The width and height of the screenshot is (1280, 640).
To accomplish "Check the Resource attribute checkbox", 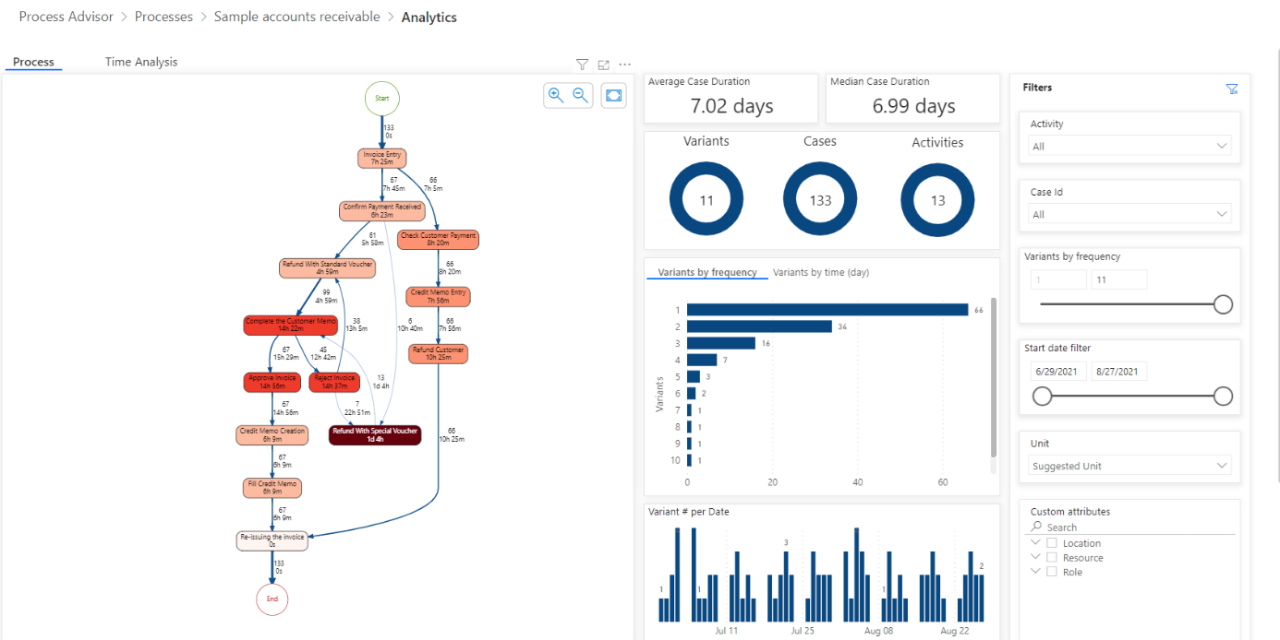I will pyautogui.click(x=1051, y=557).
